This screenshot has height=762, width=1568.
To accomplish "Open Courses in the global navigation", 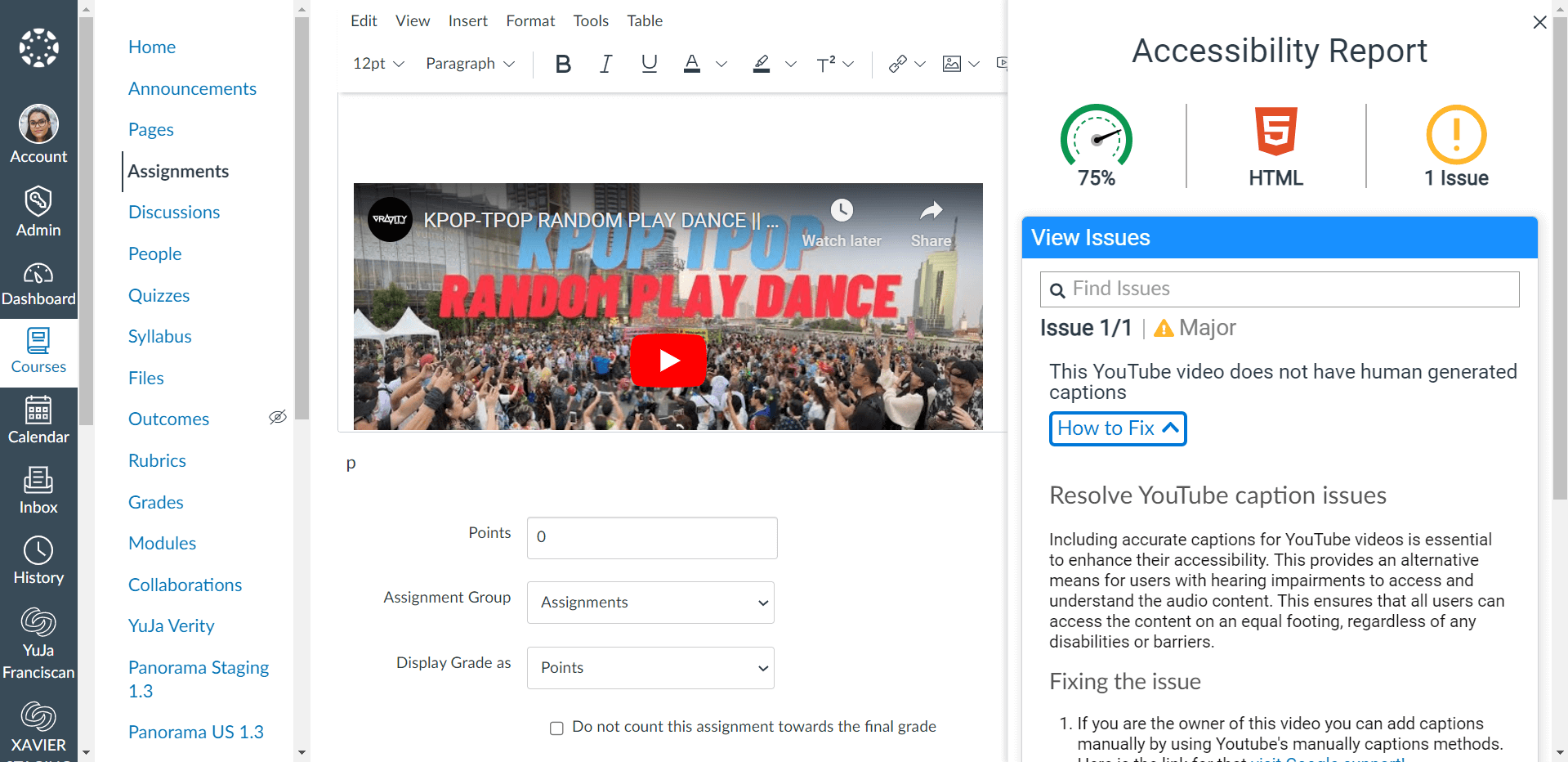I will click(x=38, y=352).
